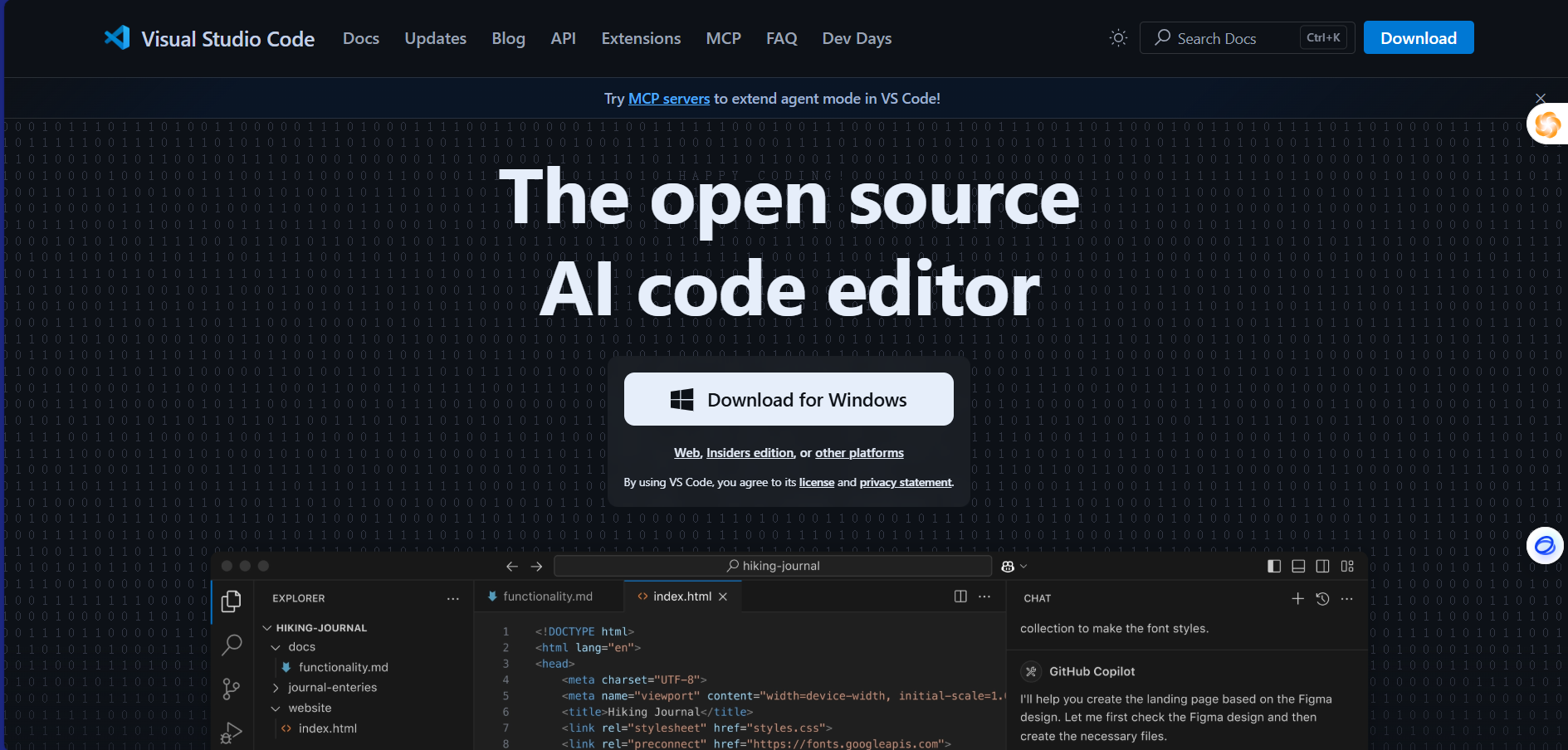
Task: Go back with the editor's left arrow
Action: pyautogui.click(x=512, y=567)
